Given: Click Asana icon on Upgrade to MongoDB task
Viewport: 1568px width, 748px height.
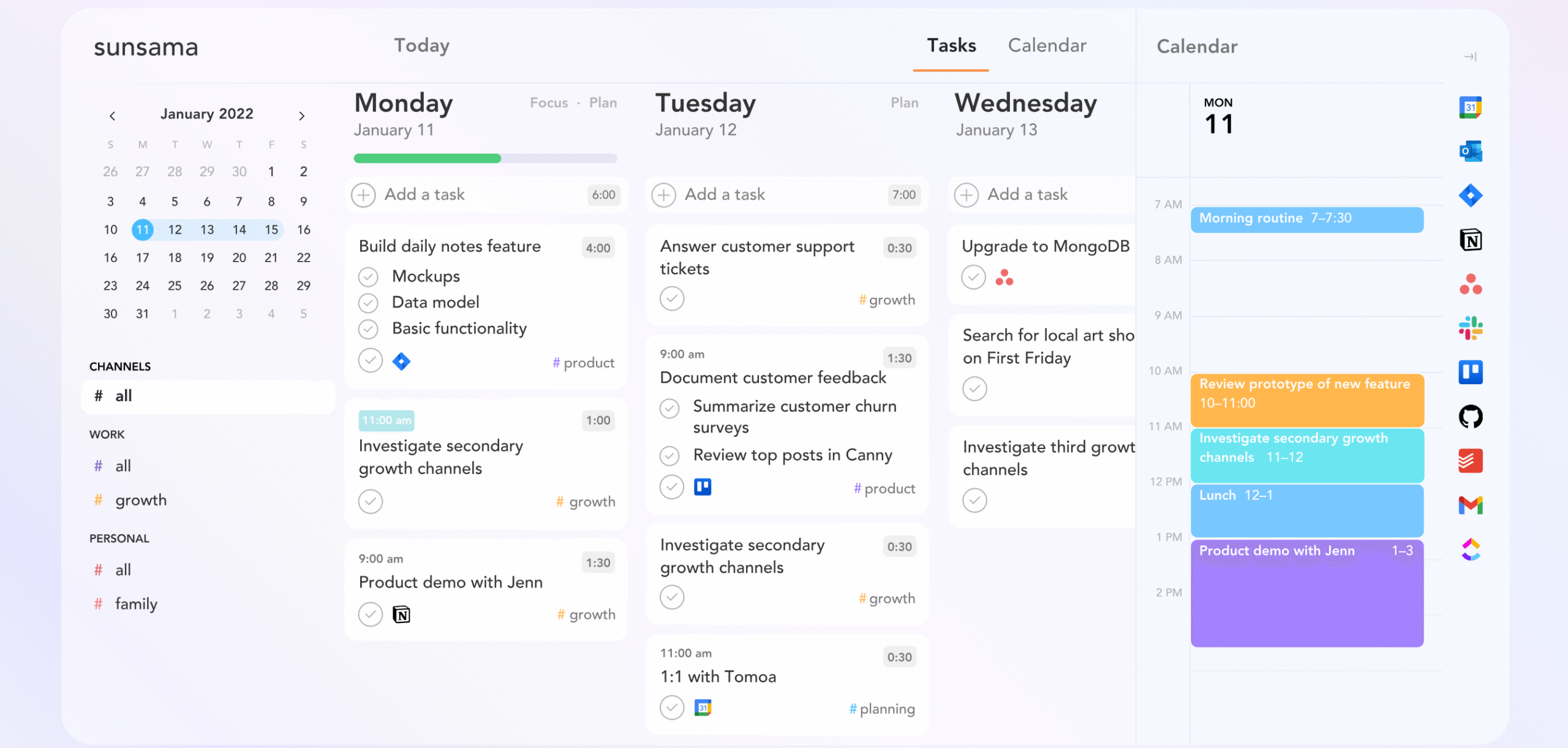Looking at the screenshot, I should coord(1004,278).
